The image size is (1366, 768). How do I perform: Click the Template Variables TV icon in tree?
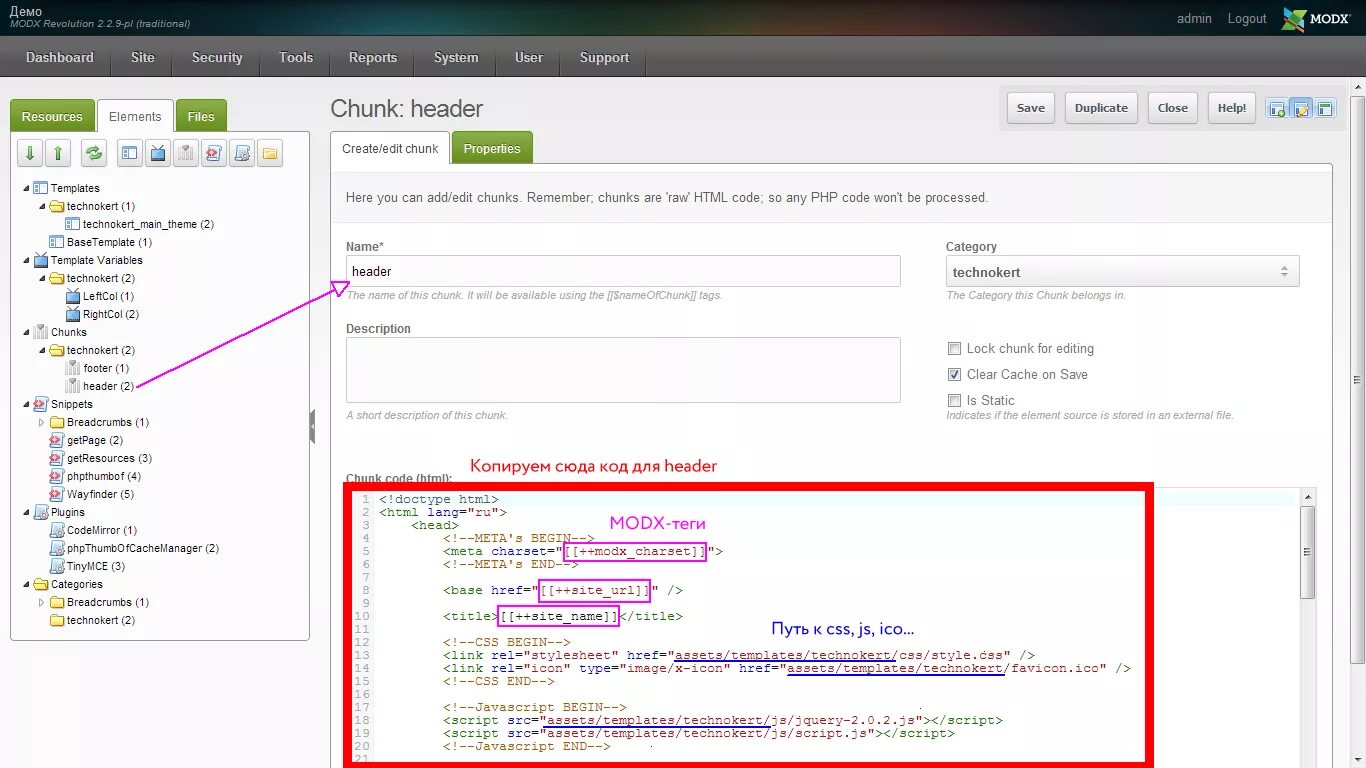coord(40,260)
